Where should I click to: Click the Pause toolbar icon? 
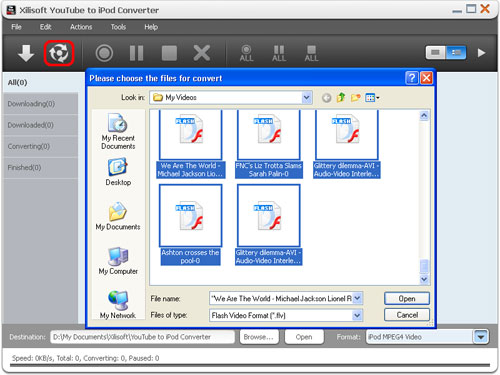click(136, 53)
